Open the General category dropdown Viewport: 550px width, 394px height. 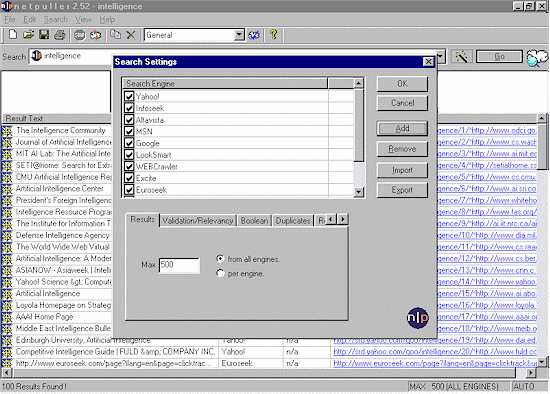[x=239, y=35]
